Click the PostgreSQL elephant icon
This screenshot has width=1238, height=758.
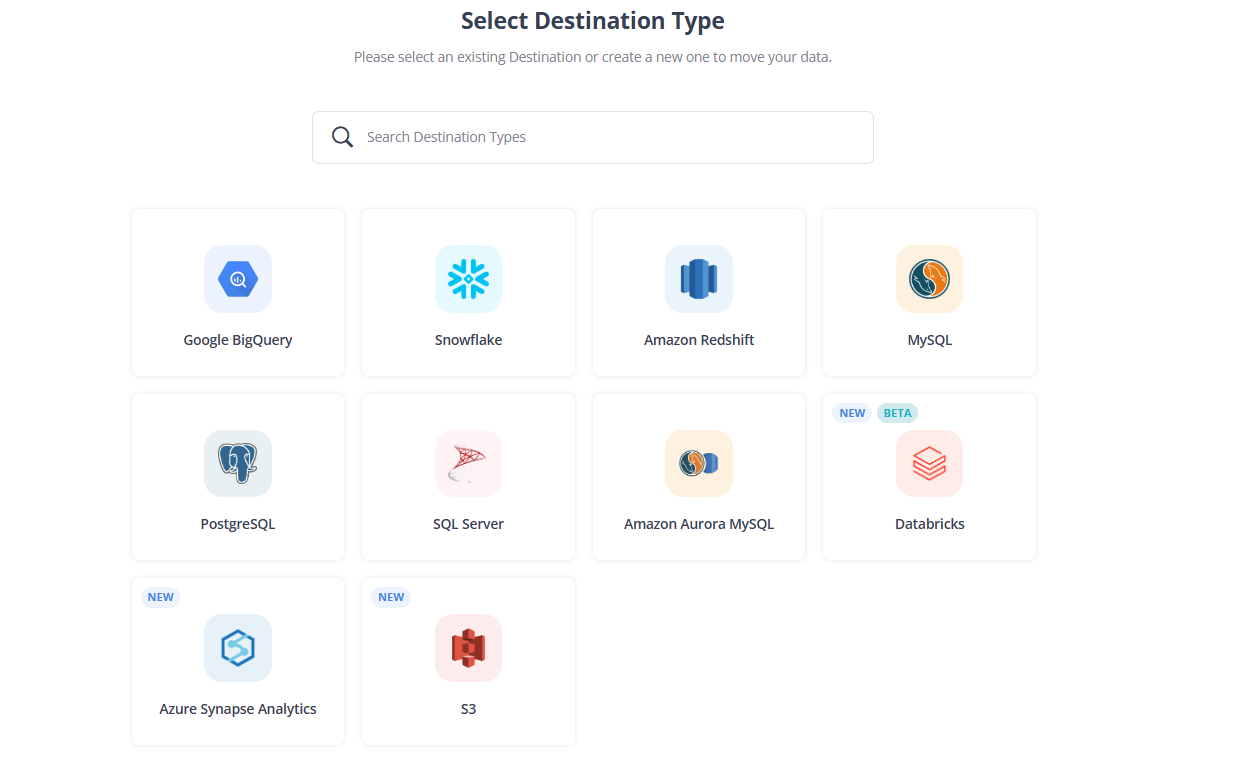(238, 463)
